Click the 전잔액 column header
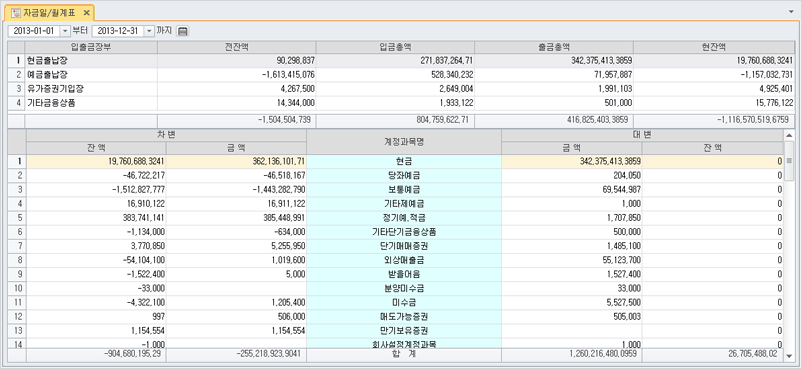The height and width of the screenshot is (369, 802). [237, 47]
